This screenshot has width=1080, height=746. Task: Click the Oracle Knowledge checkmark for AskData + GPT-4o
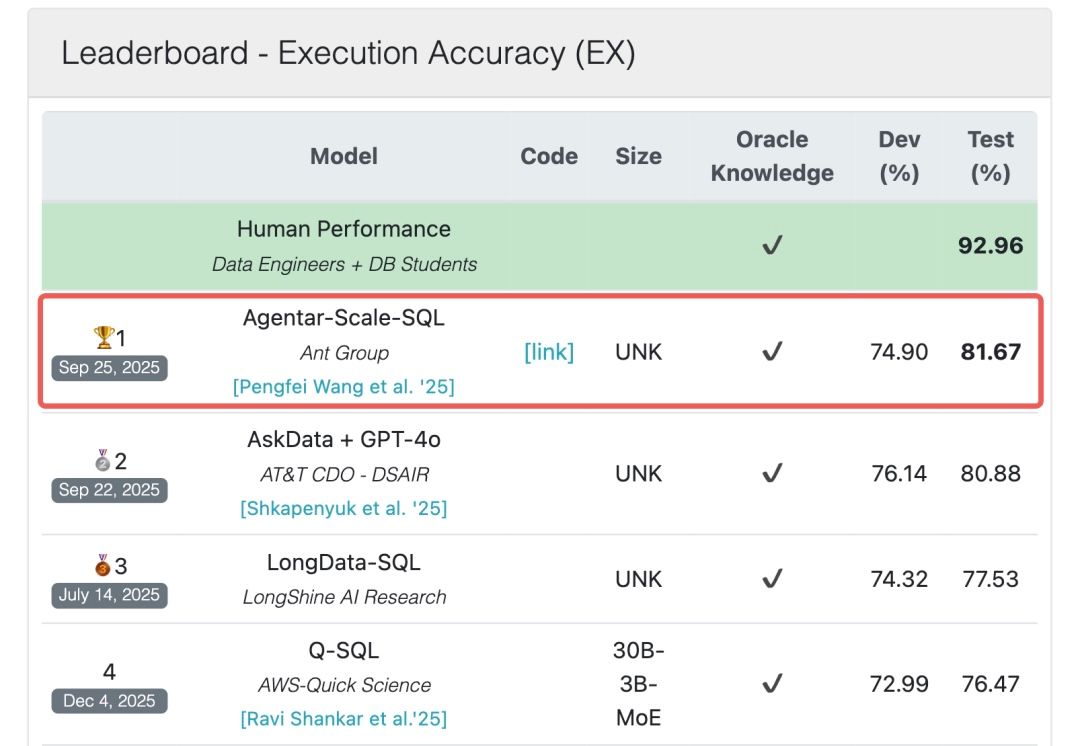[771, 473]
